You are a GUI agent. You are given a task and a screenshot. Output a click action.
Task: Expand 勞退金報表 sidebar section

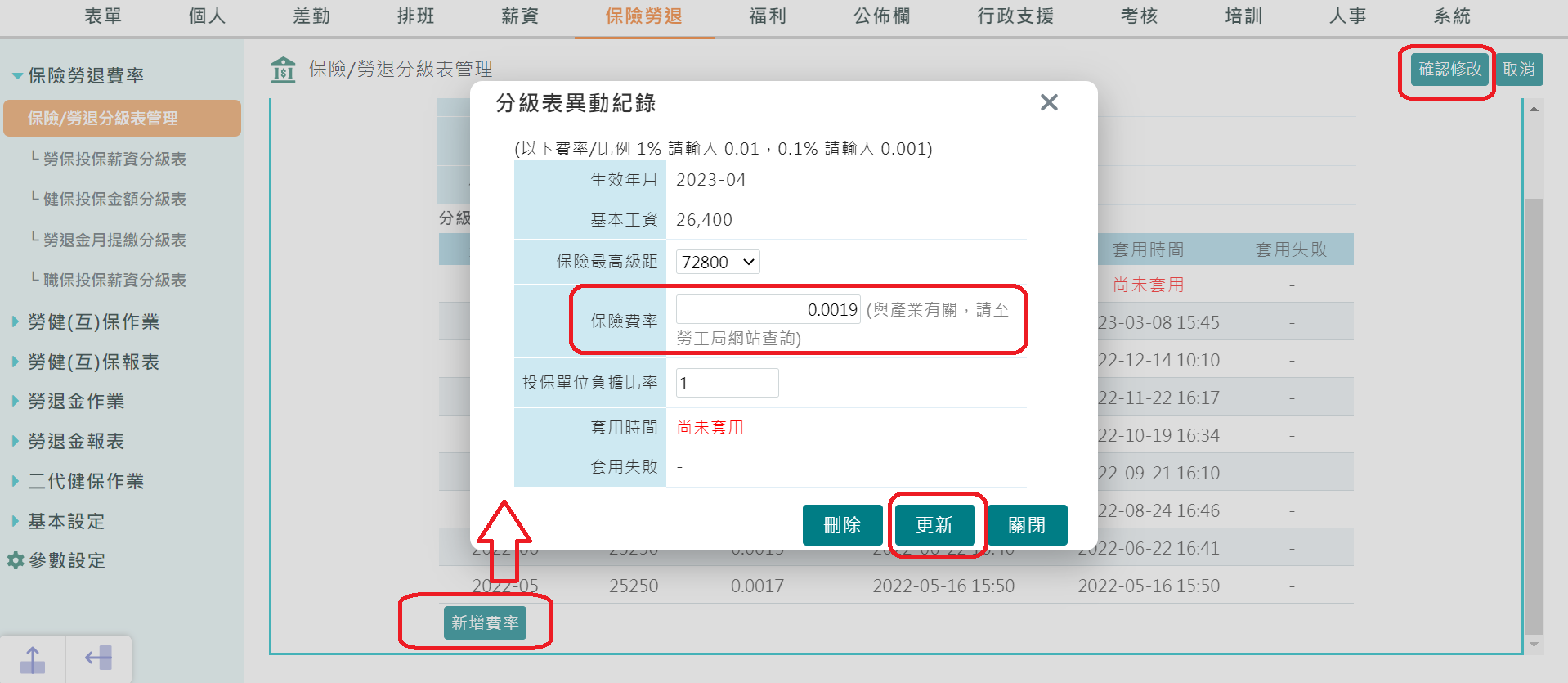pyautogui.click(x=69, y=442)
